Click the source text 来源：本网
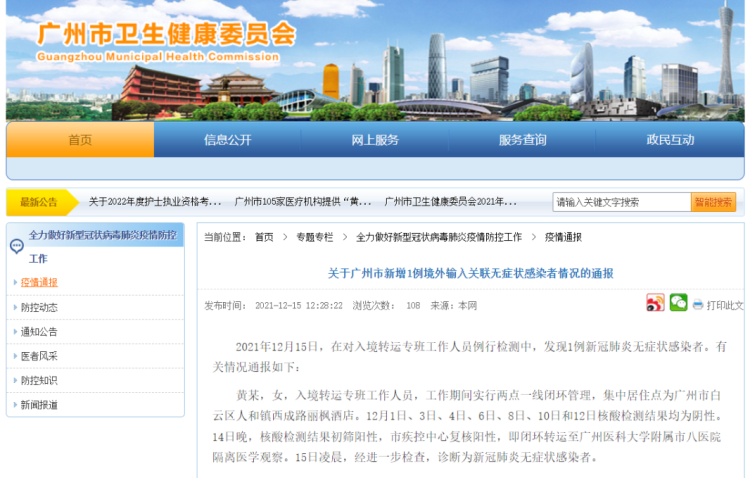This screenshot has height=478, width=750. [x=453, y=305]
